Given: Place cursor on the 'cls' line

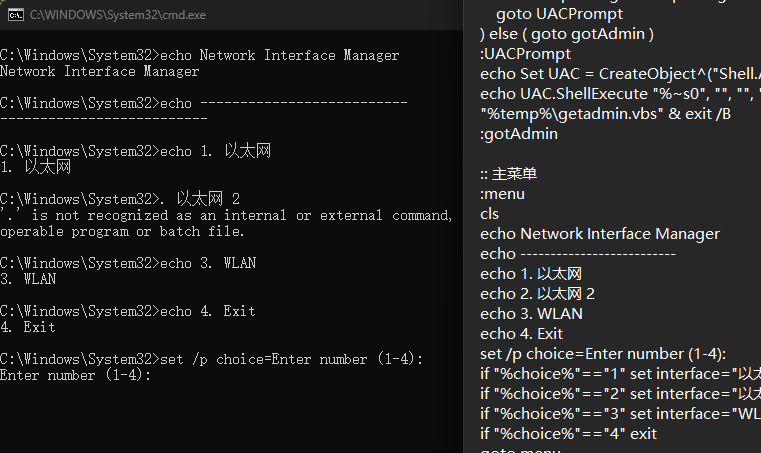Looking at the screenshot, I should [489, 214].
